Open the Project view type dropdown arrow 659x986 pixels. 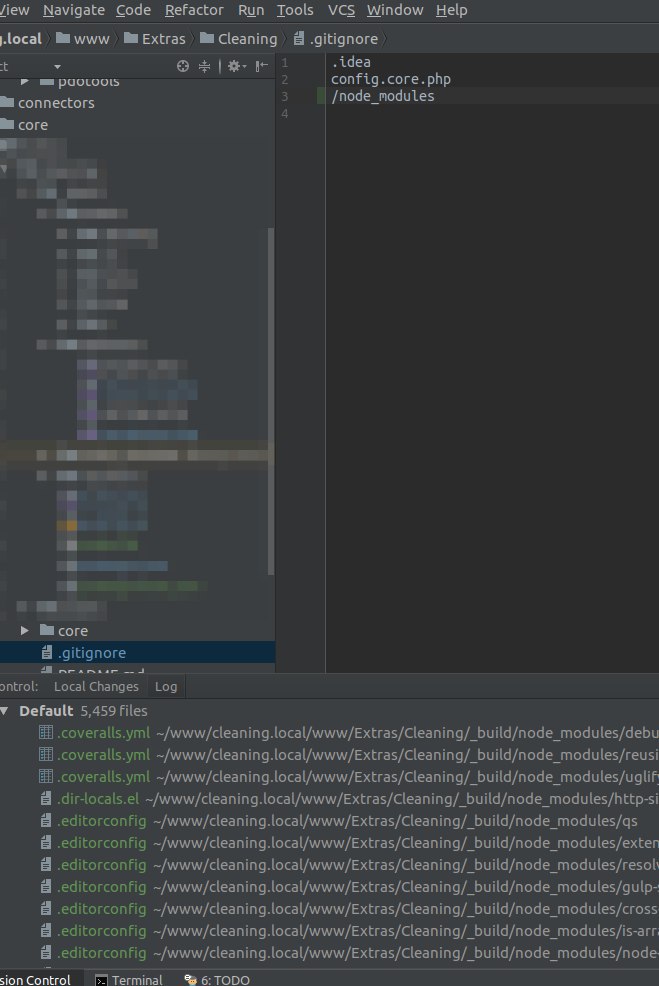tap(57, 67)
